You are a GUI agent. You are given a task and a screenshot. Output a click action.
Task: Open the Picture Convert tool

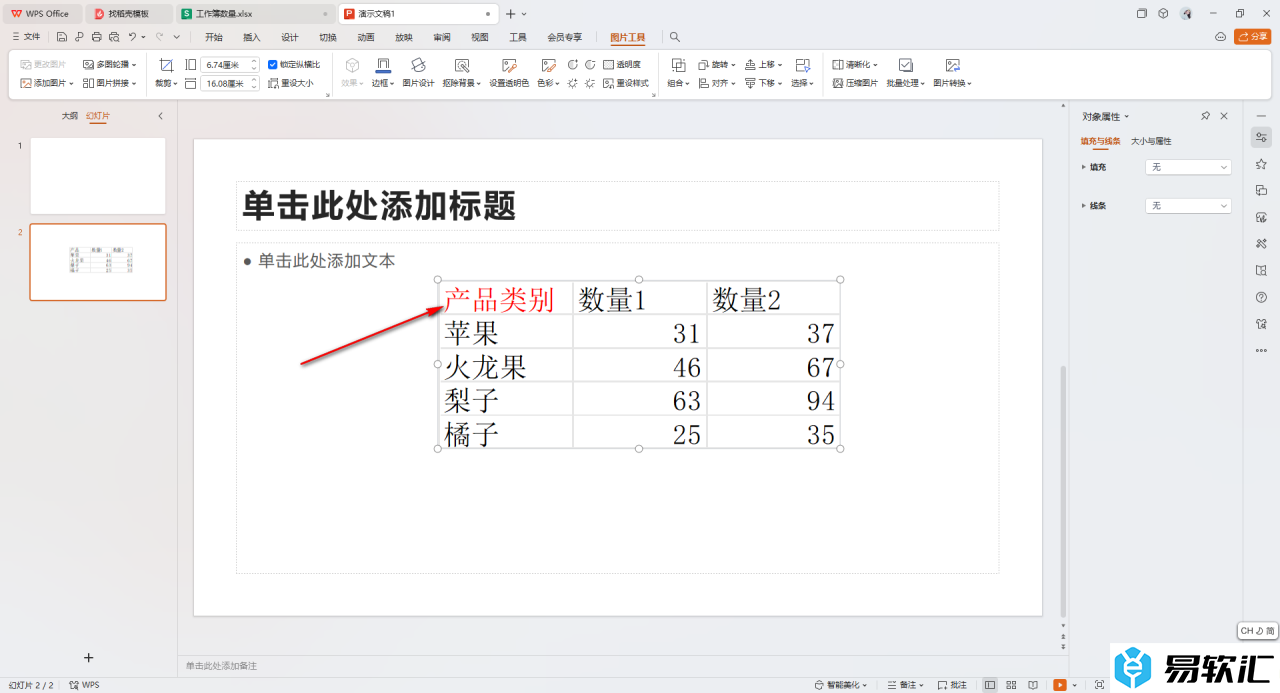(952, 72)
